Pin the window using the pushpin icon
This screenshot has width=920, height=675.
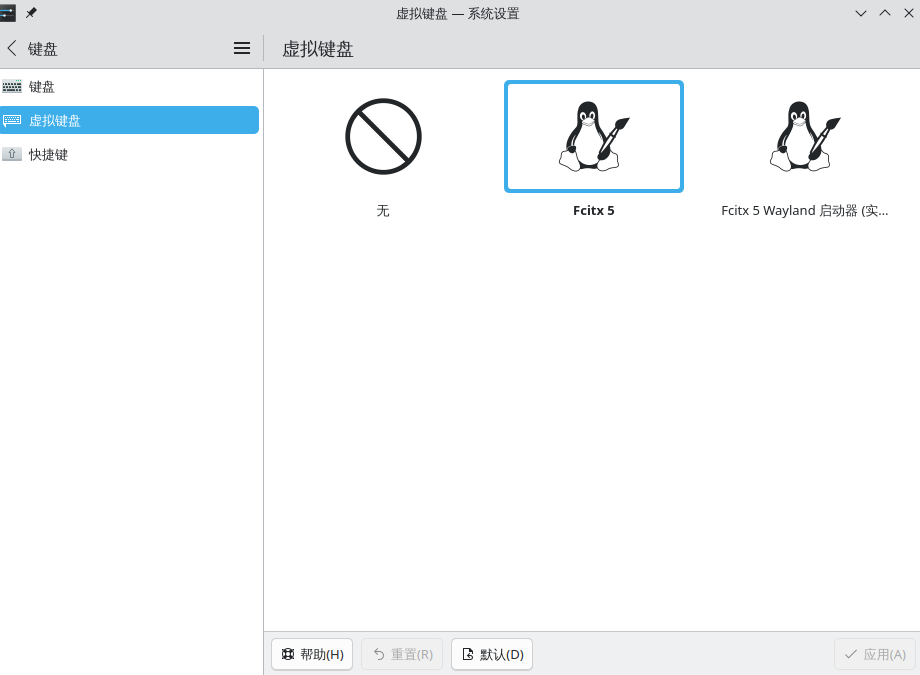[31, 13]
